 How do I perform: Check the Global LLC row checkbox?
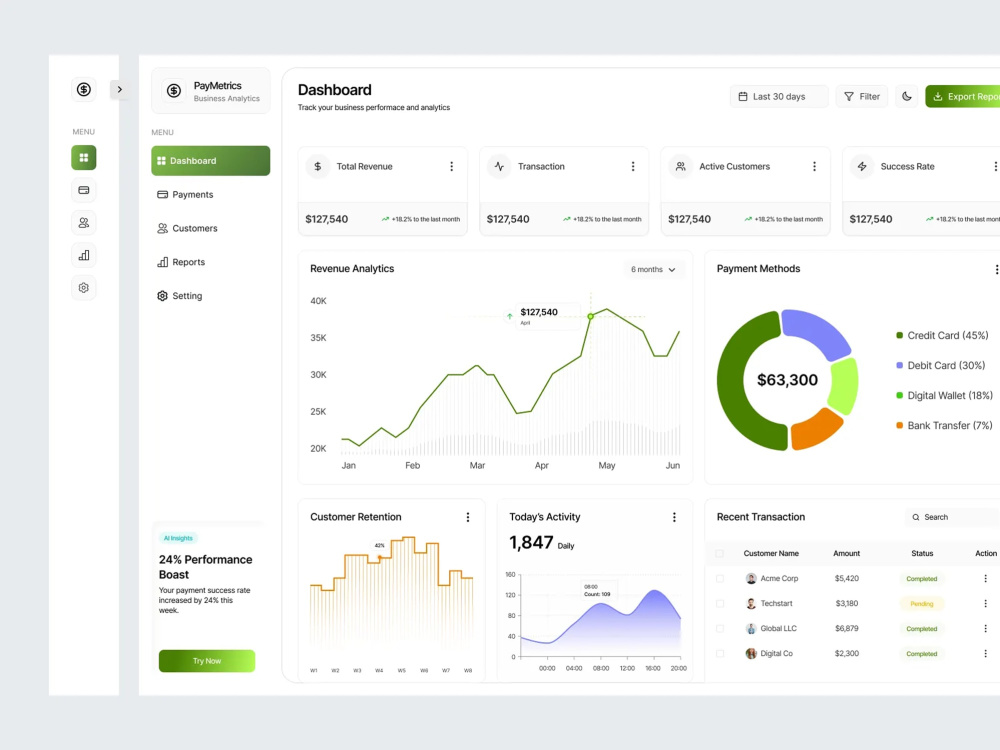tap(719, 629)
